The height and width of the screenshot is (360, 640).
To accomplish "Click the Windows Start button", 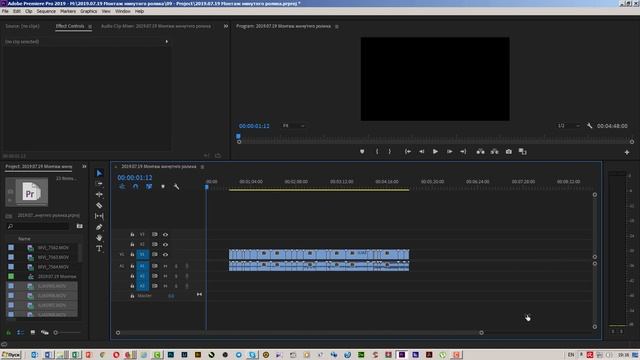I will (x=11, y=355).
